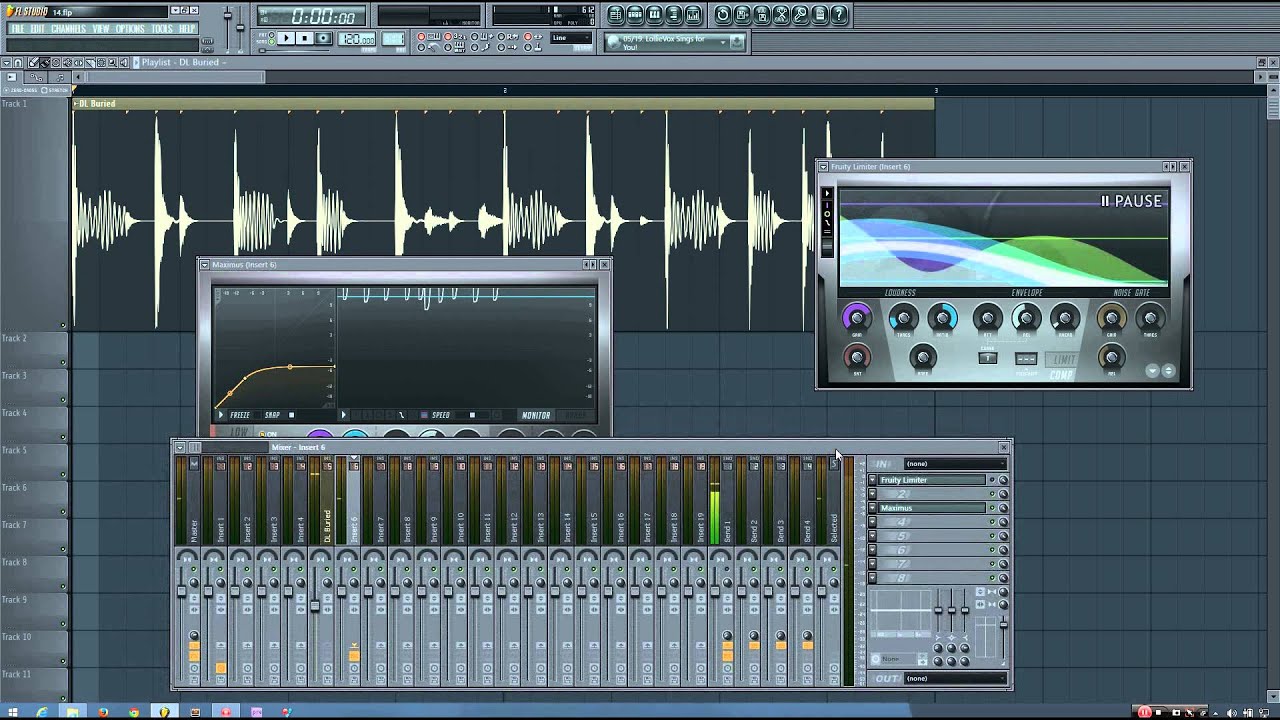Click the undo history icon in toolbar
The width and height of the screenshot is (1280, 720).
pyautogui.click(x=722, y=15)
